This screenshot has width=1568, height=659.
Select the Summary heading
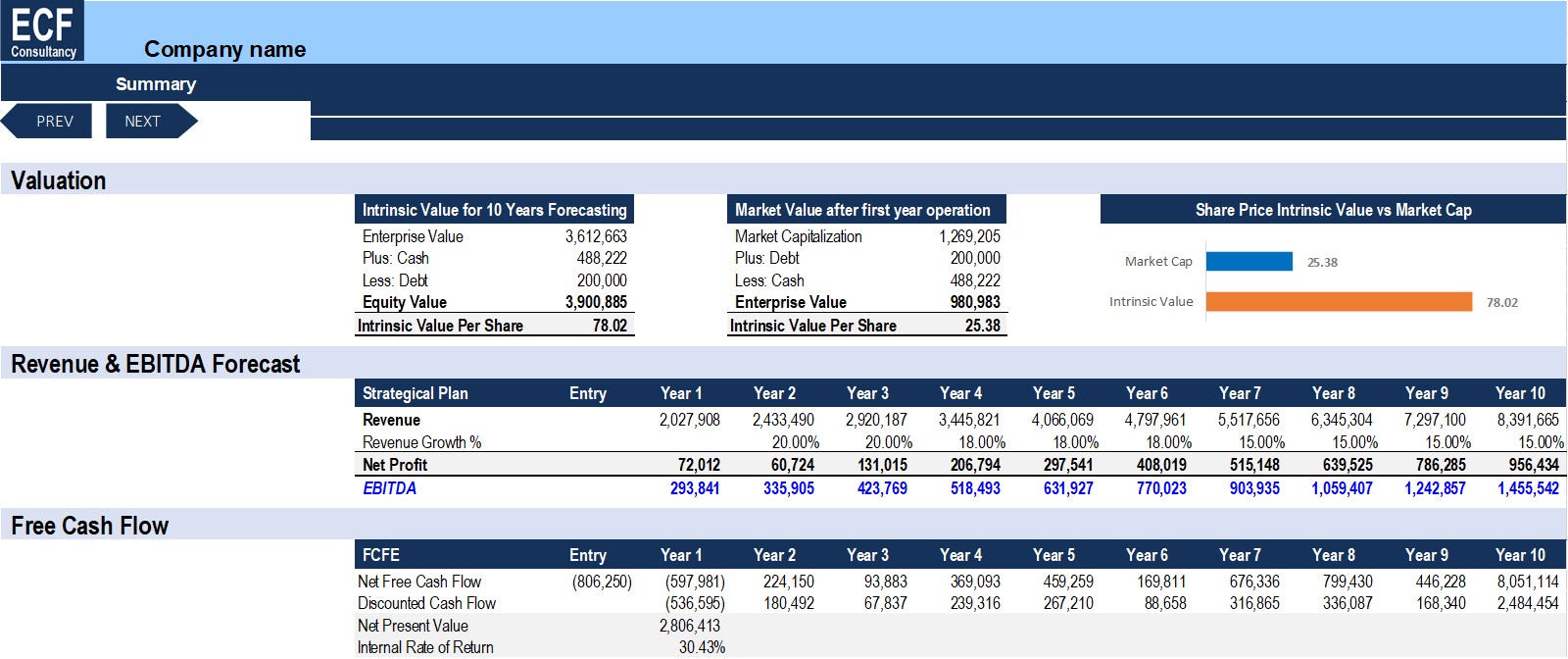click(x=156, y=84)
